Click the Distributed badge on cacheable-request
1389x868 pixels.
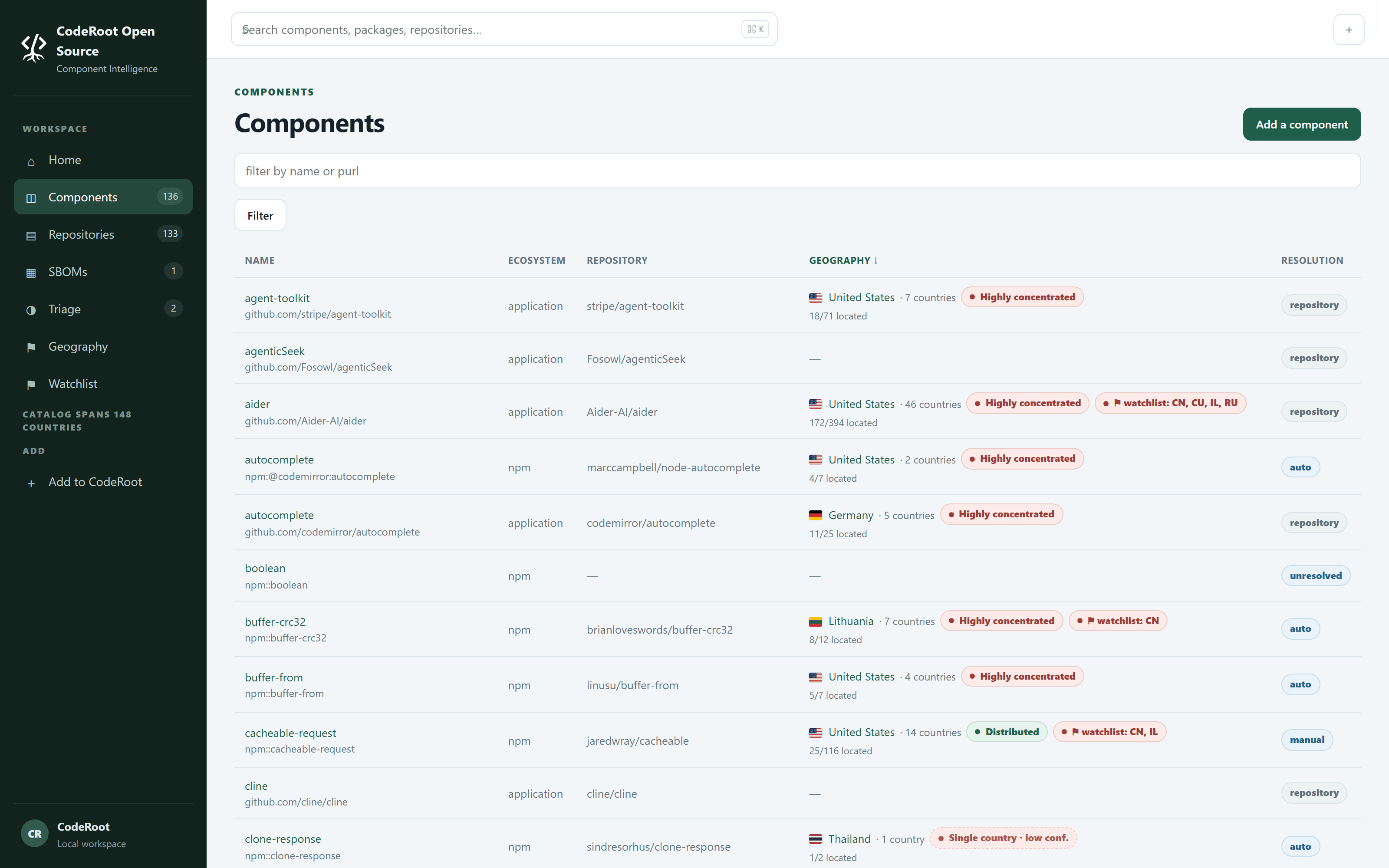click(1007, 732)
